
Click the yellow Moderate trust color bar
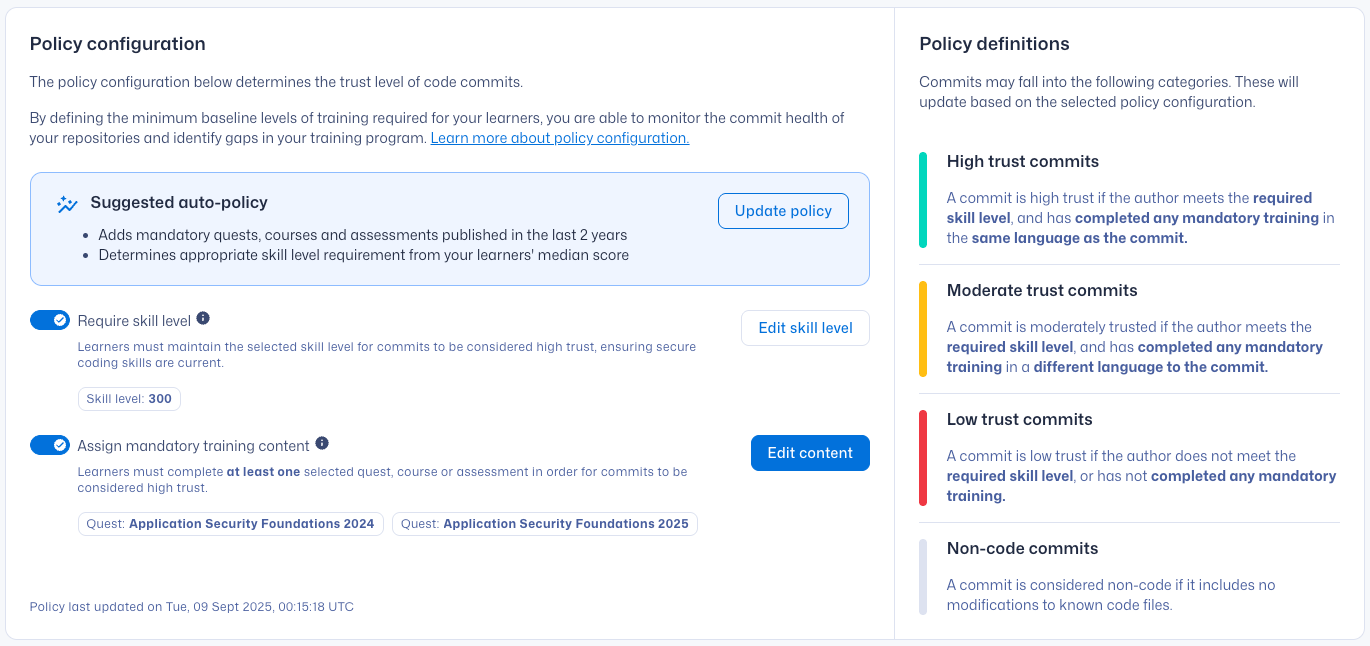[923, 329]
